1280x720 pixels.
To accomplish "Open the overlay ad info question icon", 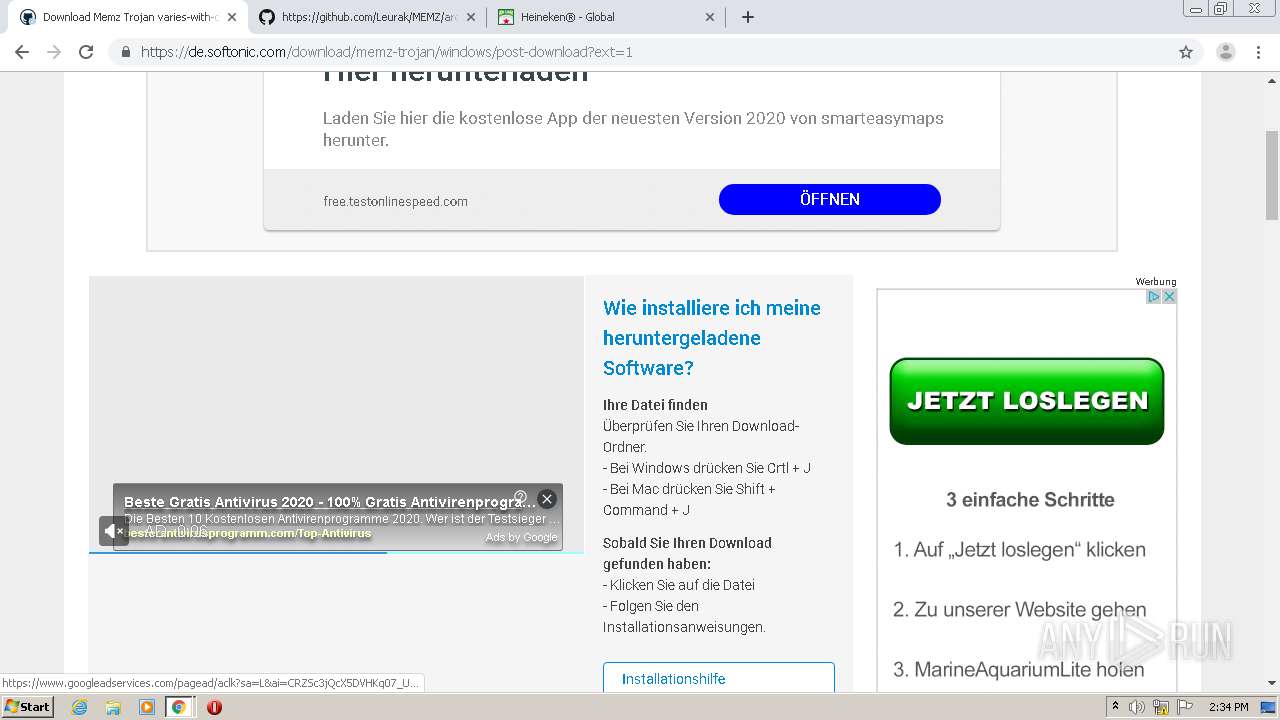I will pyautogui.click(x=520, y=497).
